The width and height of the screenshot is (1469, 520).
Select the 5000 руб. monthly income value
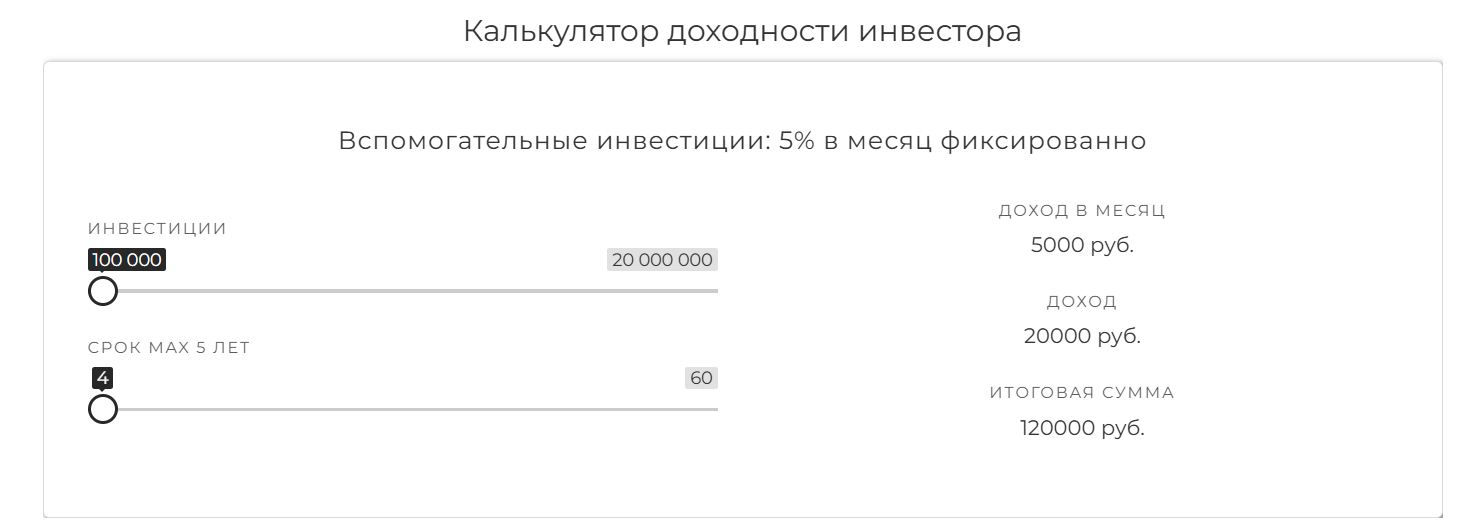click(x=1082, y=245)
